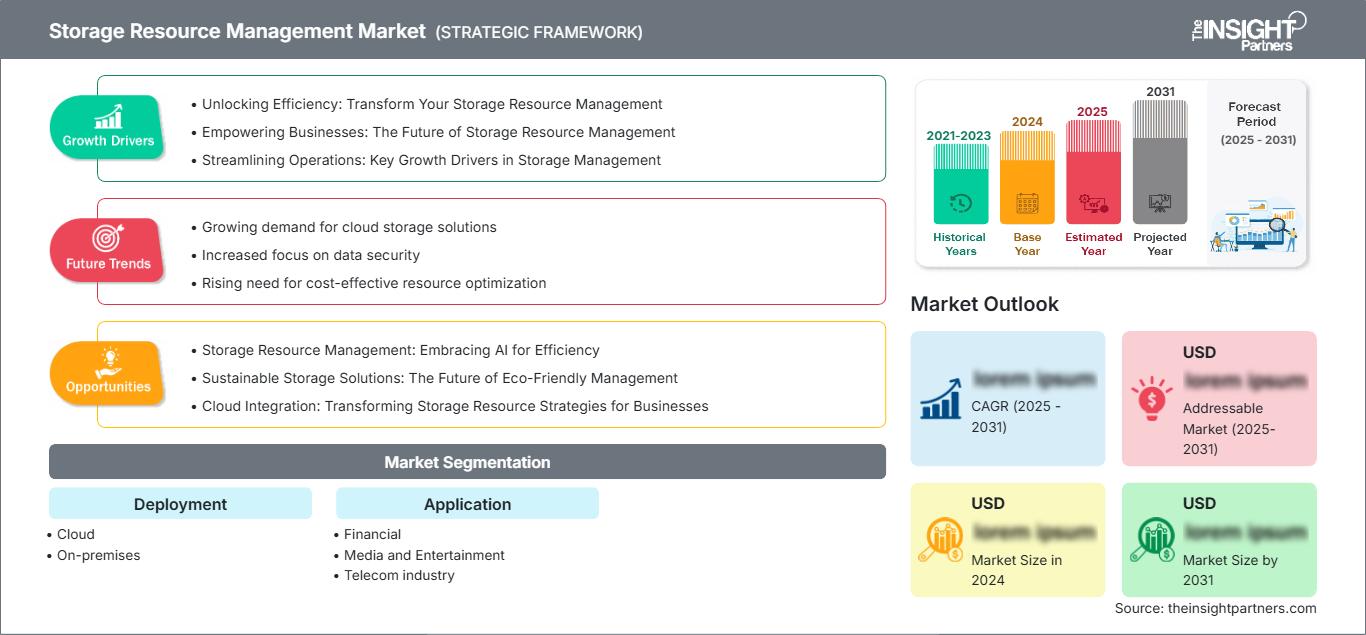The height and width of the screenshot is (635, 1366).
Task: Click the Cloud deployment item
Action: click(x=76, y=534)
